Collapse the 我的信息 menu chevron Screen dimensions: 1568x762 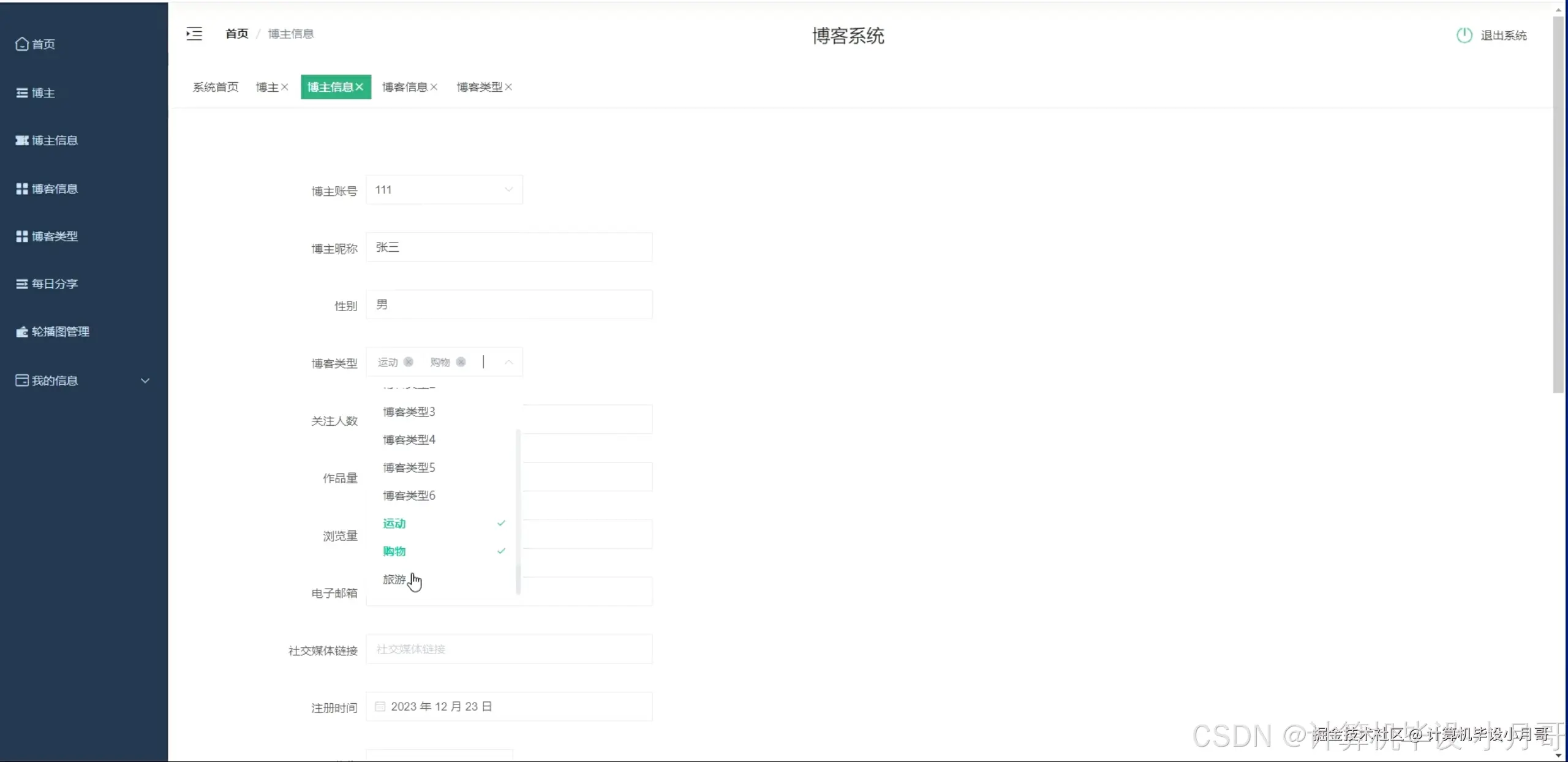tap(145, 380)
